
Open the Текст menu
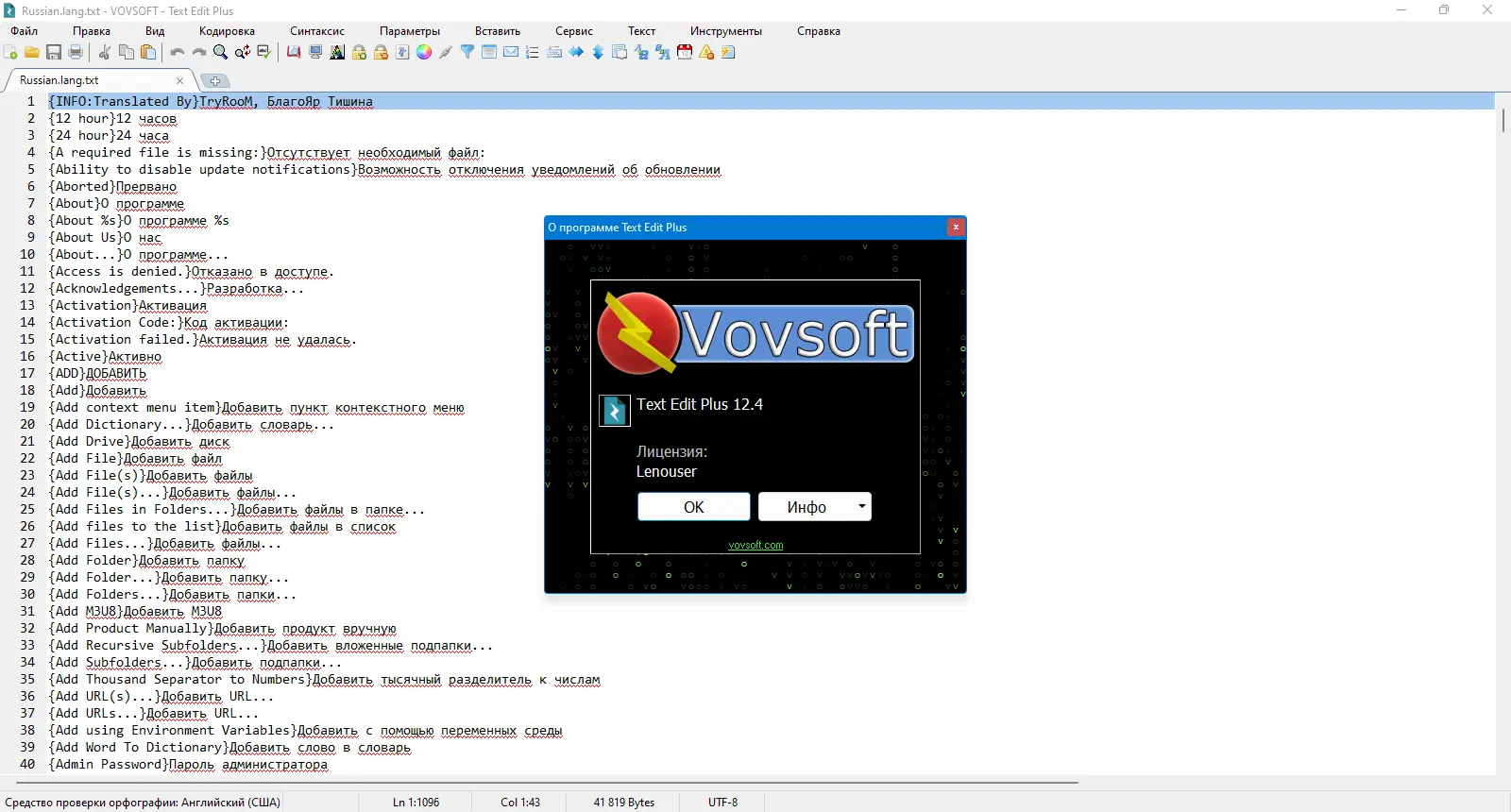coord(642,31)
